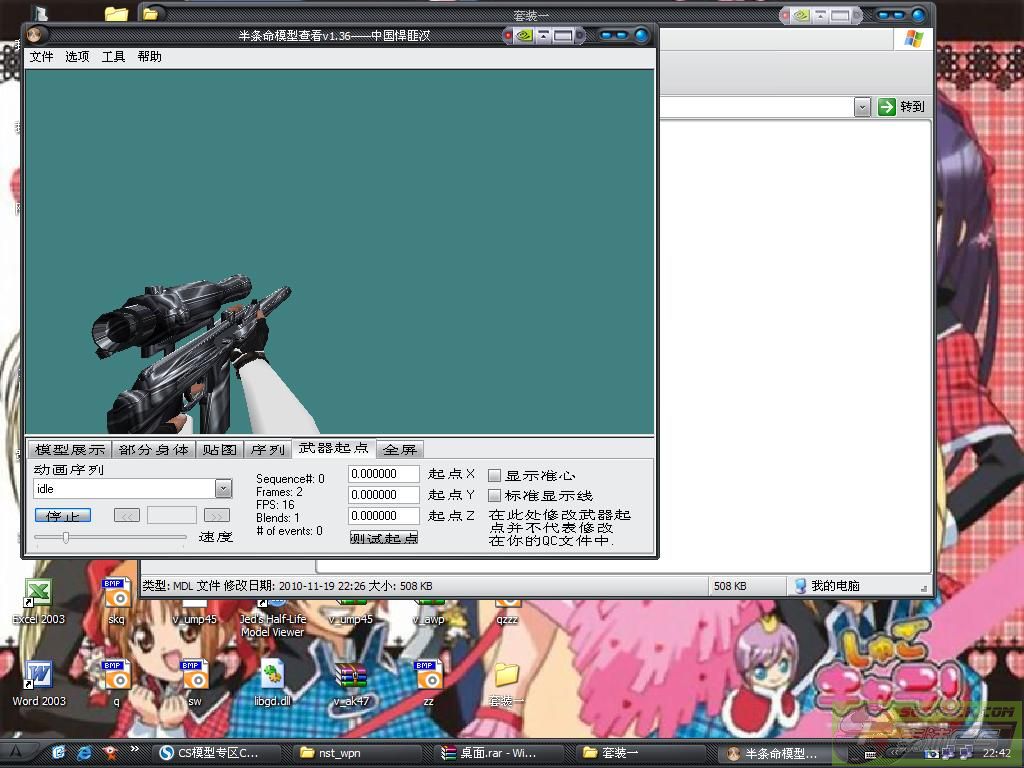Expand the 动画序列 idle dropdown
Viewport: 1024px width, 768px height.
click(223, 489)
